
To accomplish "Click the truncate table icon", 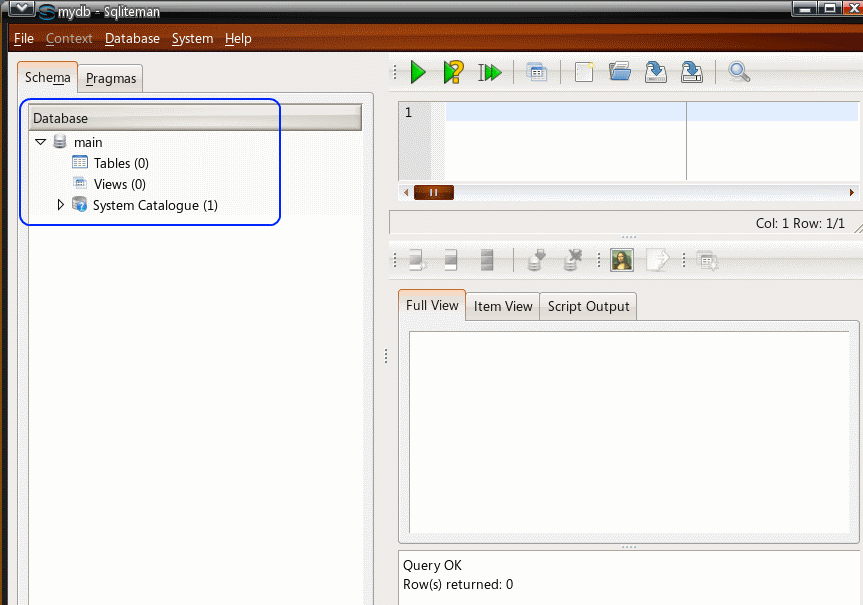I will tap(487, 260).
